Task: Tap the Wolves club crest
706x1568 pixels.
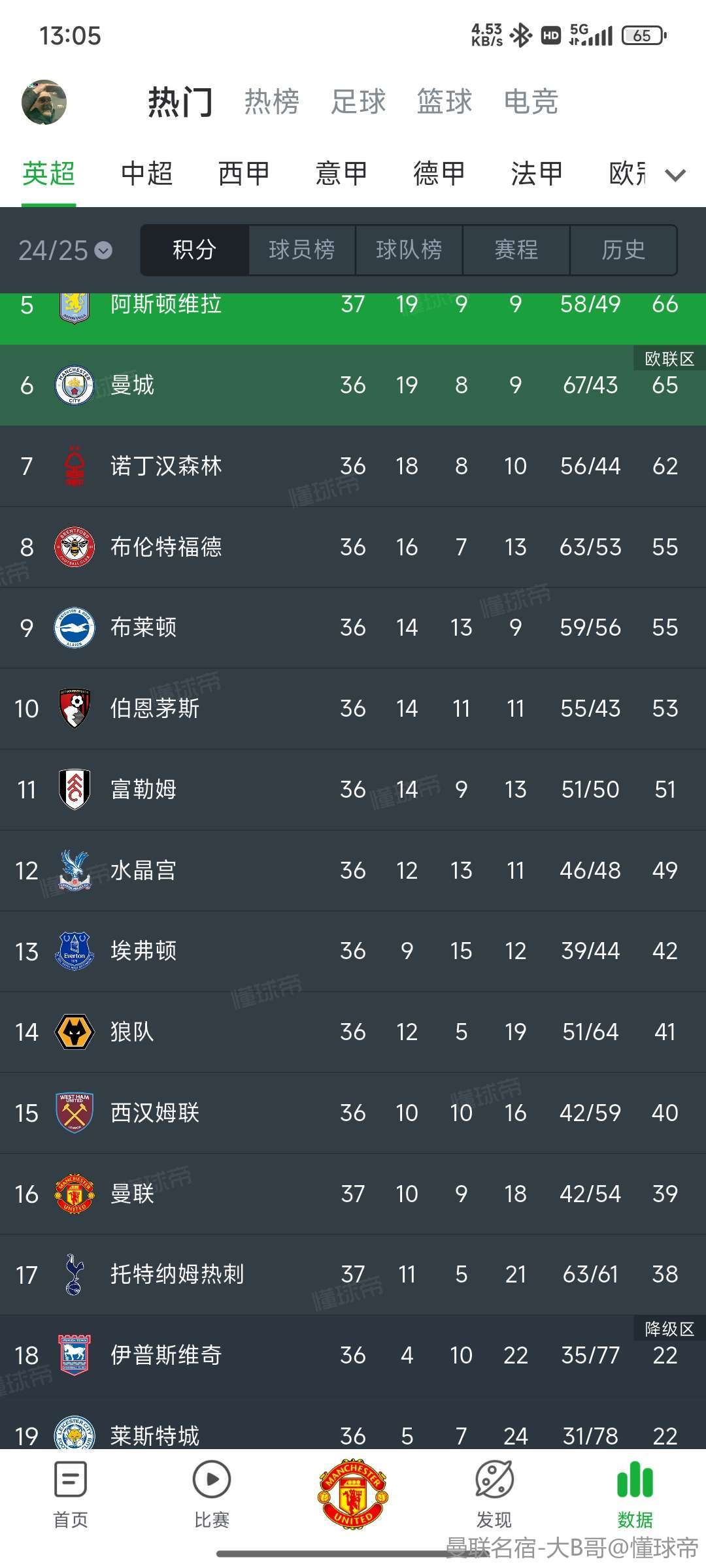Action: [x=75, y=1032]
